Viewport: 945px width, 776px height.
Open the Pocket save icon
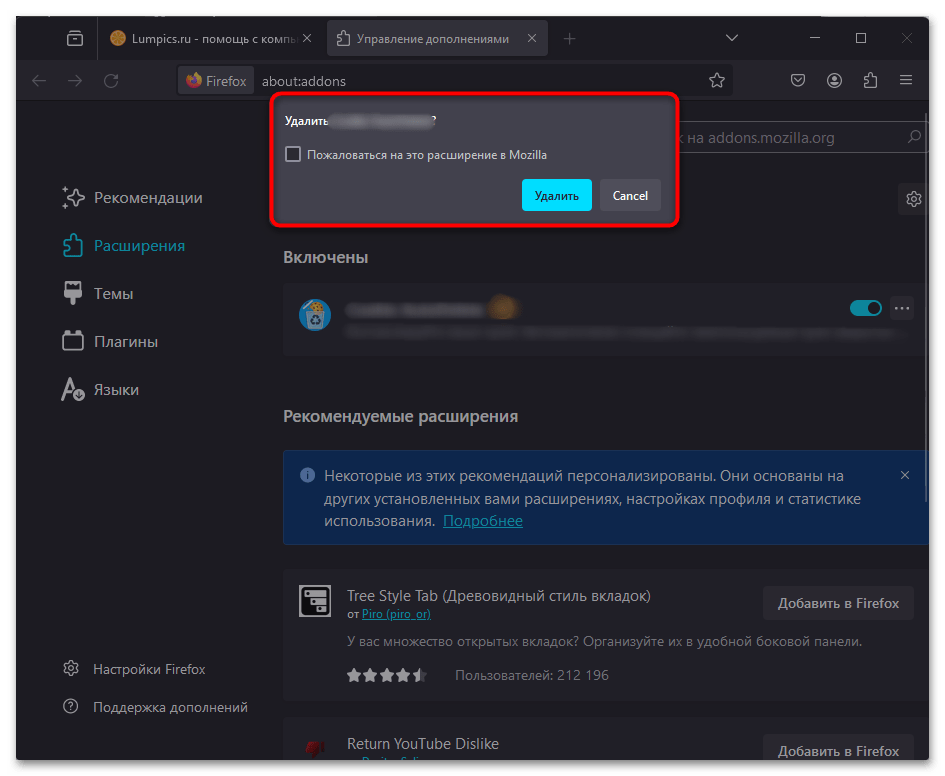click(x=798, y=80)
